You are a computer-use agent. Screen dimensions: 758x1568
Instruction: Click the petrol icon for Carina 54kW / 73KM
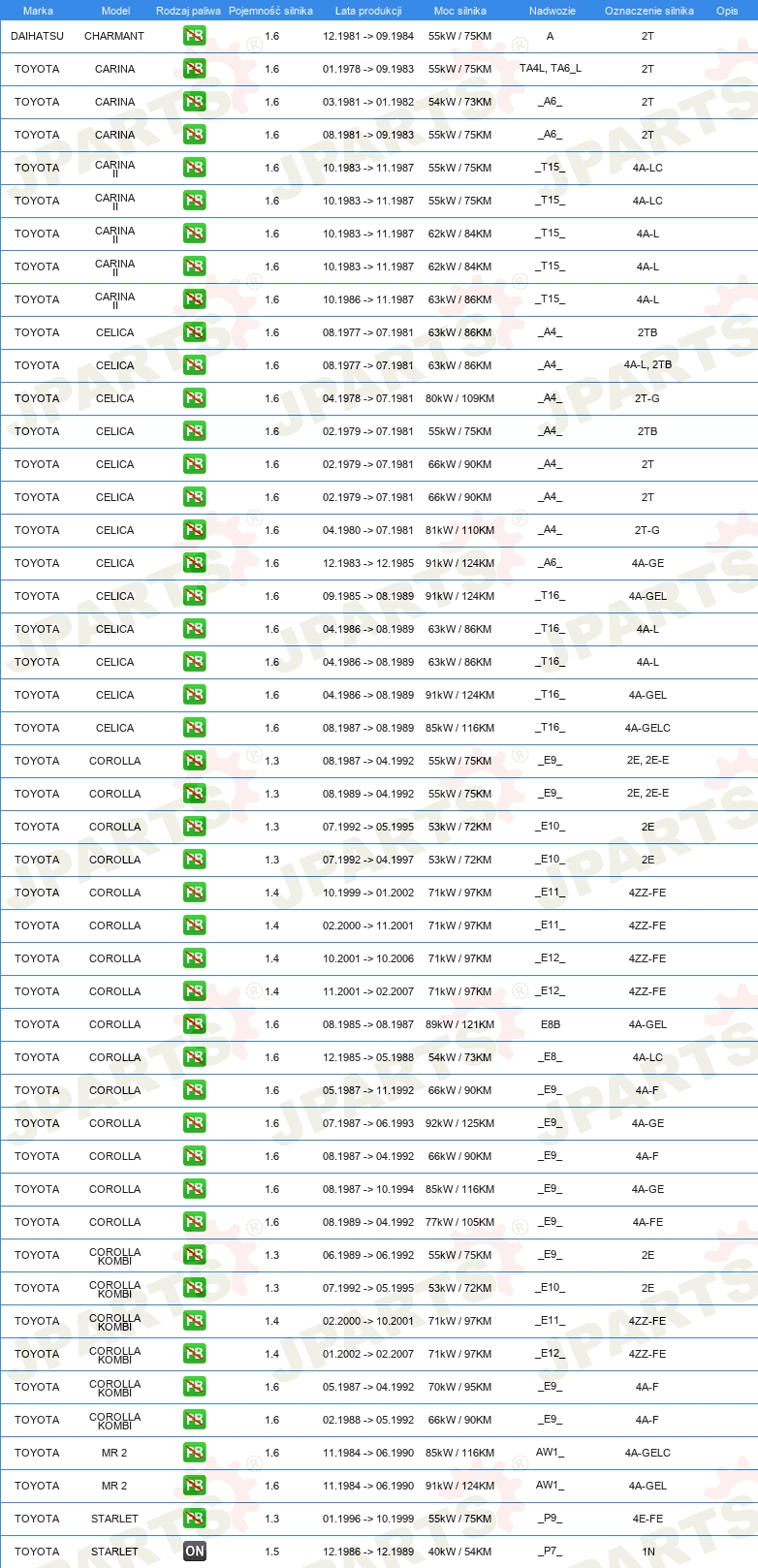(x=194, y=102)
